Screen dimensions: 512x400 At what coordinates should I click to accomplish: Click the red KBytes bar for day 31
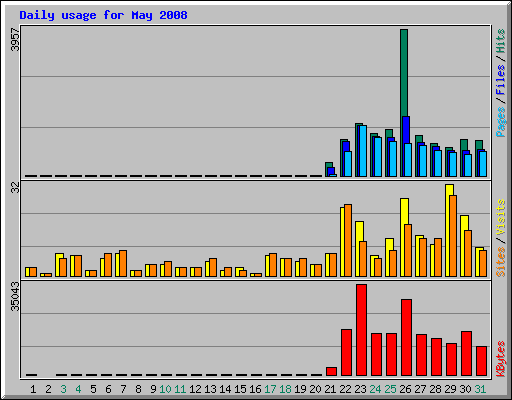[x=481, y=361]
